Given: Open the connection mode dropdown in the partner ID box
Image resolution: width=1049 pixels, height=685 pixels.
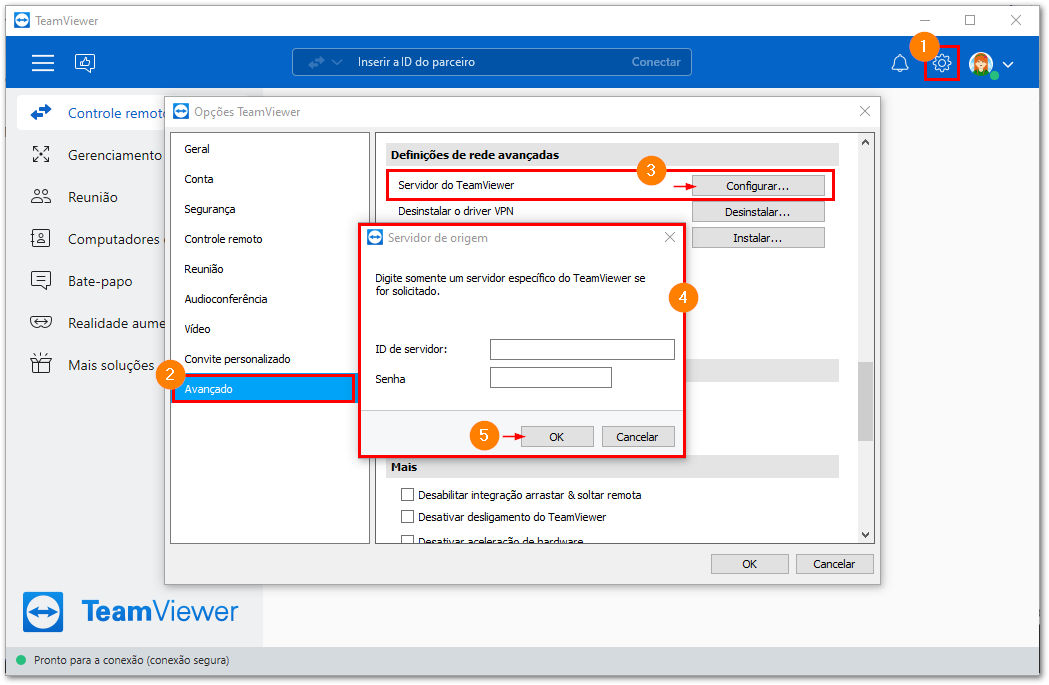Looking at the screenshot, I should [325, 62].
